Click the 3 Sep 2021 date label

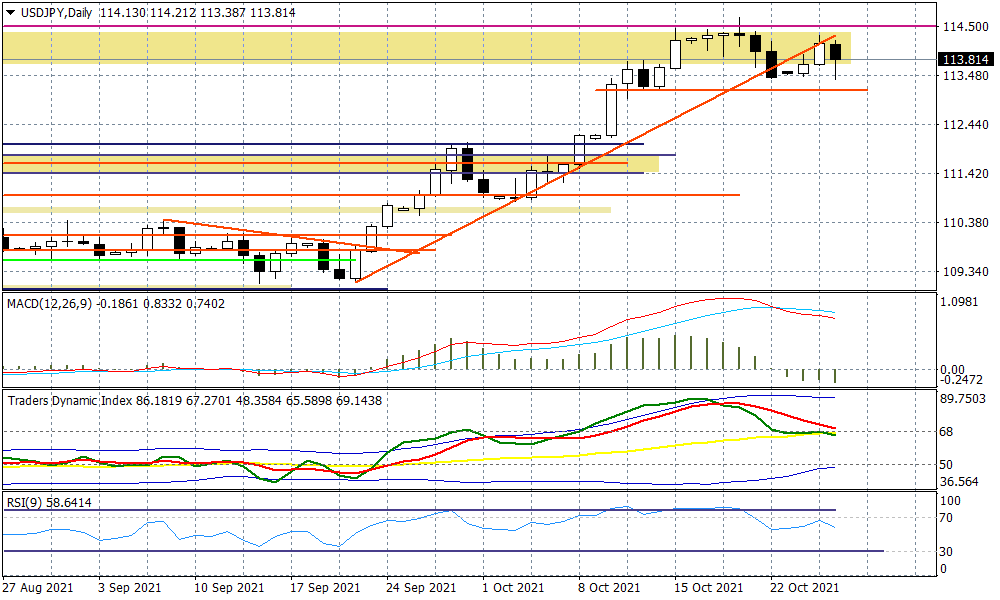click(x=129, y=588)
